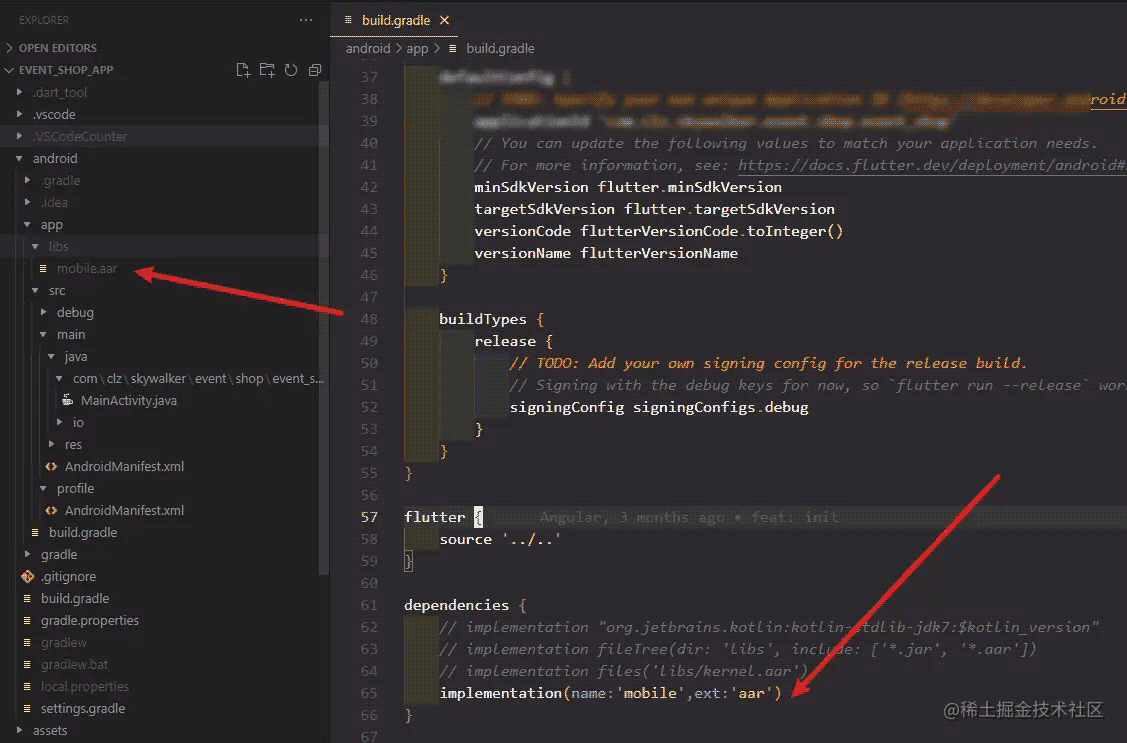Click line number 57 in the gutter
Viewport: 1127px width, 743px height.
[x=369, y=517]
